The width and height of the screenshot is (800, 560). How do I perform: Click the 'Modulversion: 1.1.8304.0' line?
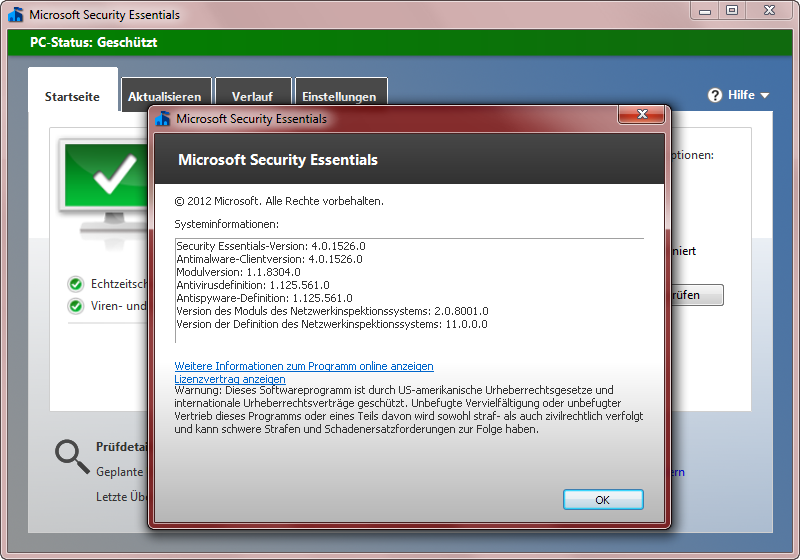coord(238,272)
